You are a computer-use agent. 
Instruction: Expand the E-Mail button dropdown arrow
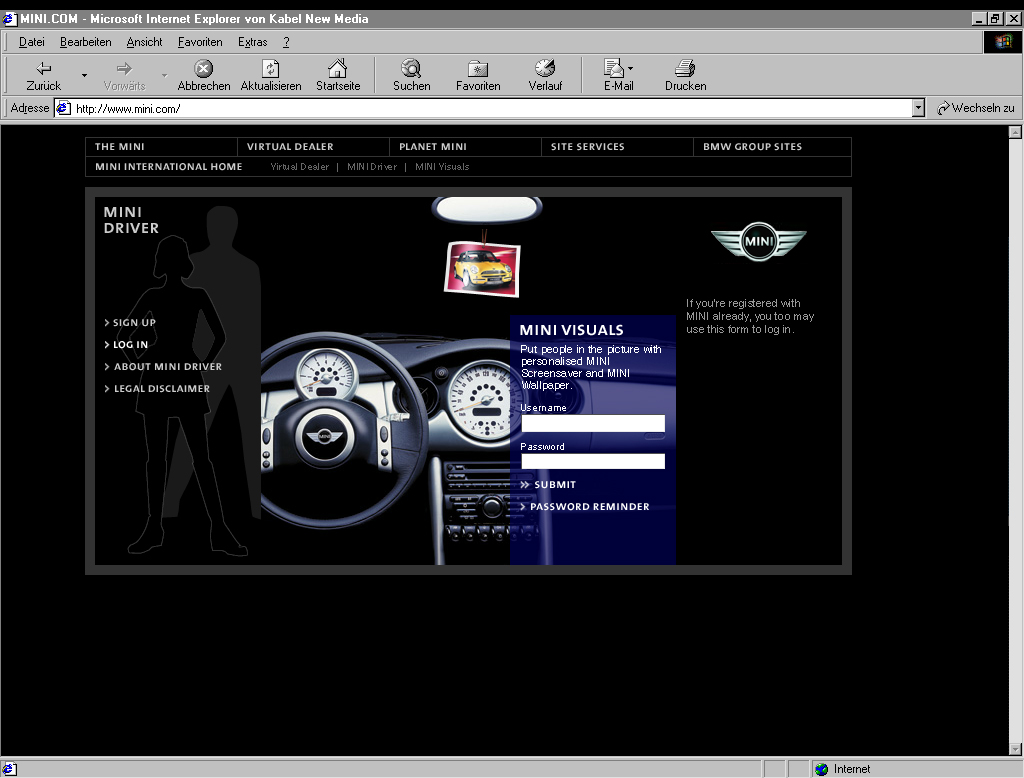coord(630,70)
